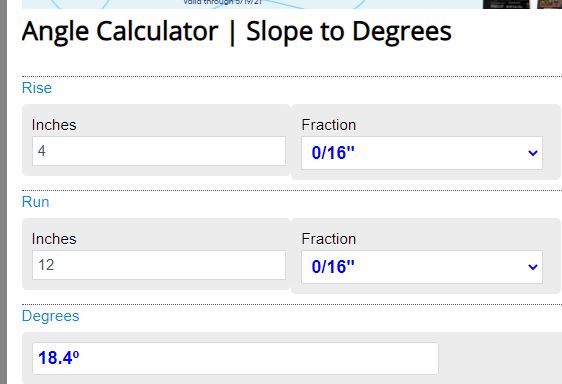Click the Inches label in the Rise section

pos(54,125)
